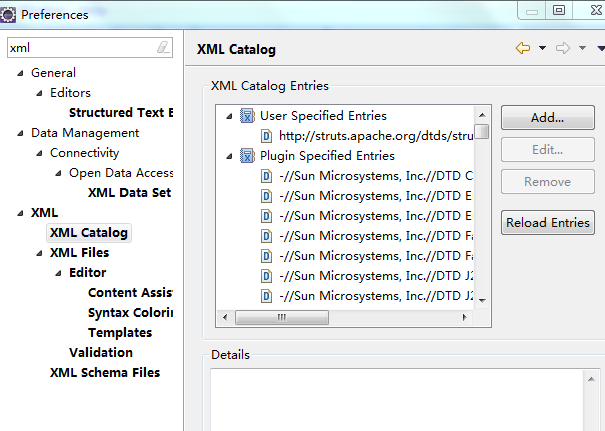Open XML Schema Files preference page
The image size is (605, 431).
click(105, 373)
